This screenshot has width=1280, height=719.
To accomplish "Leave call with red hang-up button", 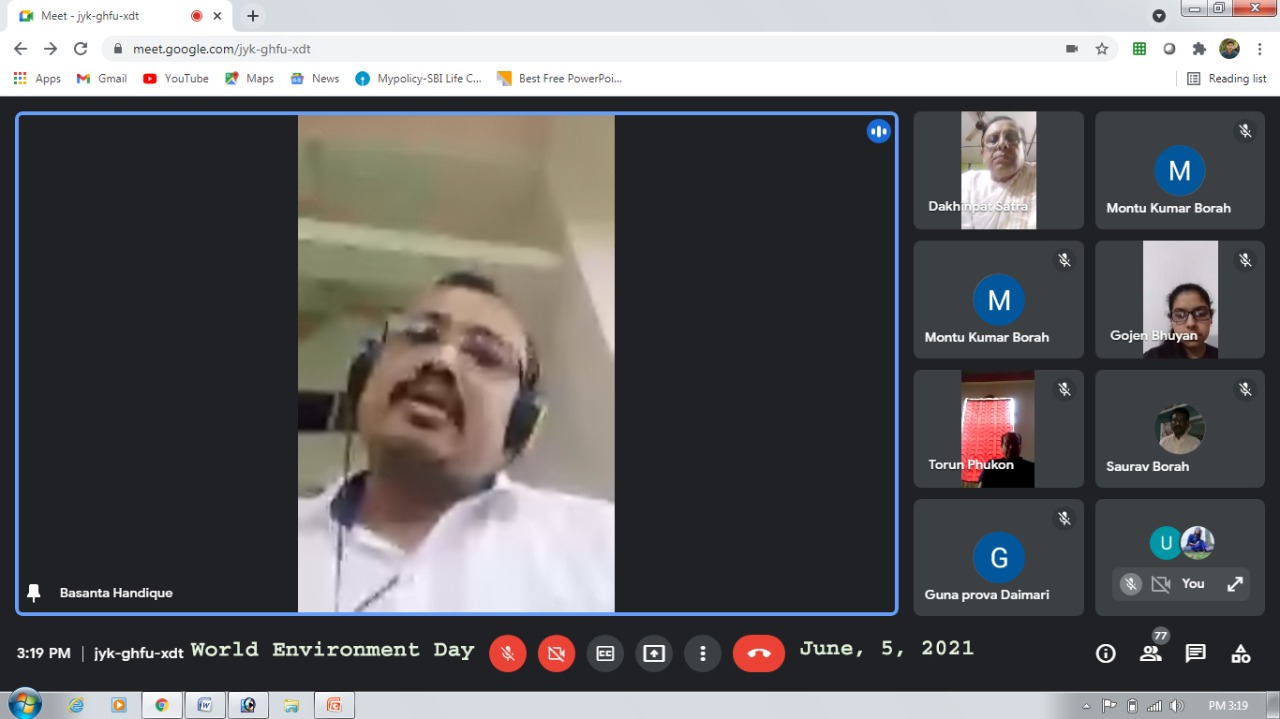I will click(x=759, y=653).
